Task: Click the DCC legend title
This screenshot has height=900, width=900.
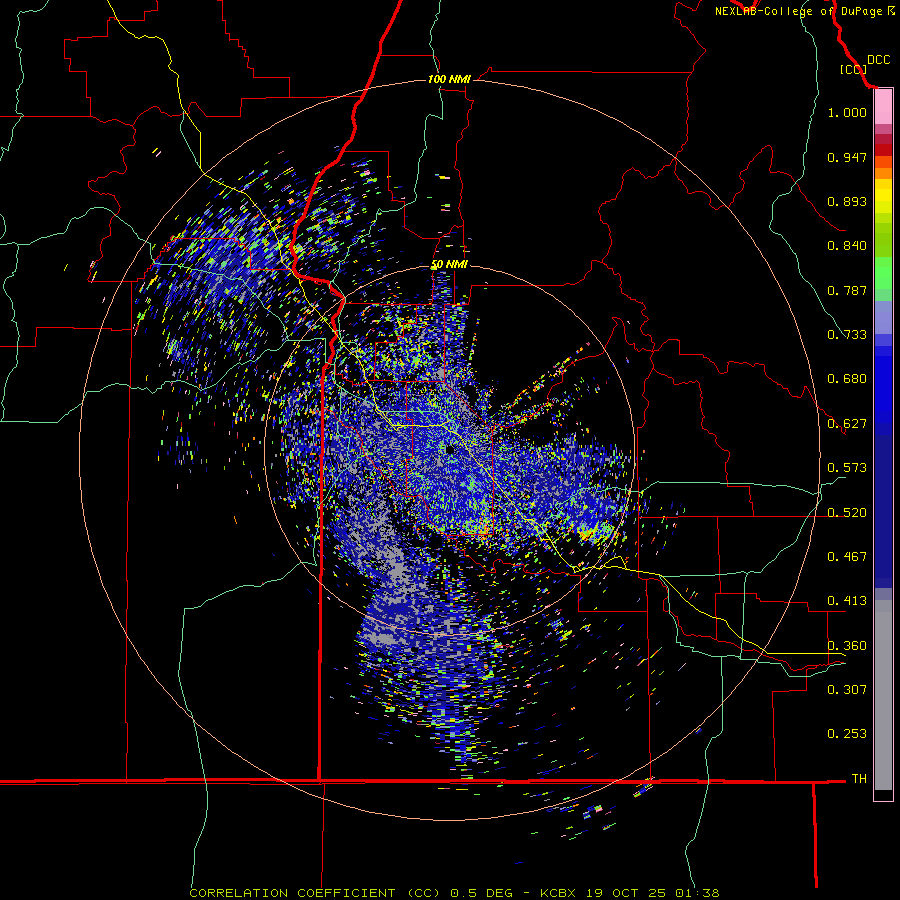Action: 879,60
